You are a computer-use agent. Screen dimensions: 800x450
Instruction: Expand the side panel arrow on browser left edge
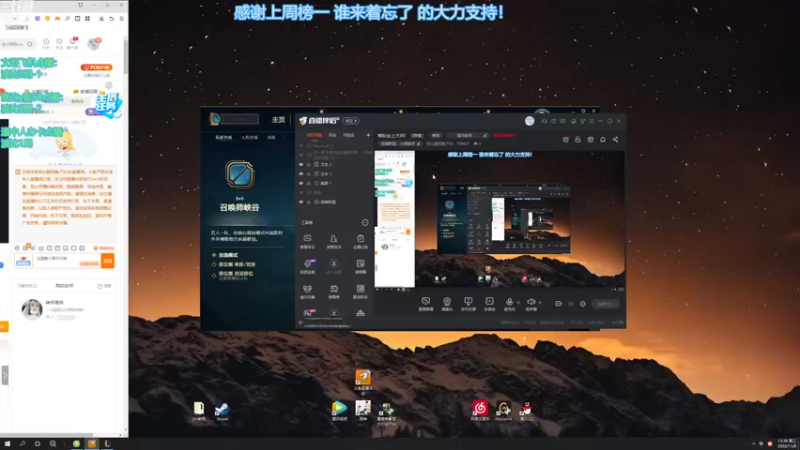5,376
